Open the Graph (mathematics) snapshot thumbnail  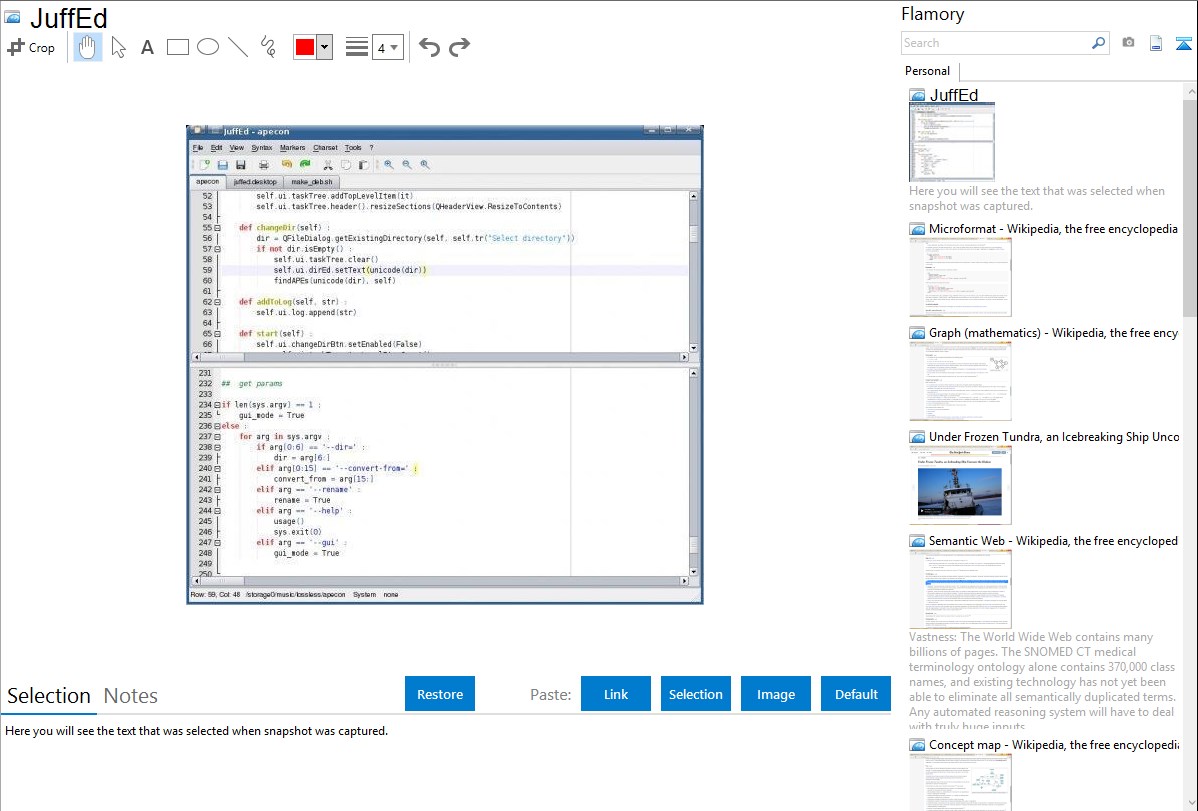(x=960, y=381)
